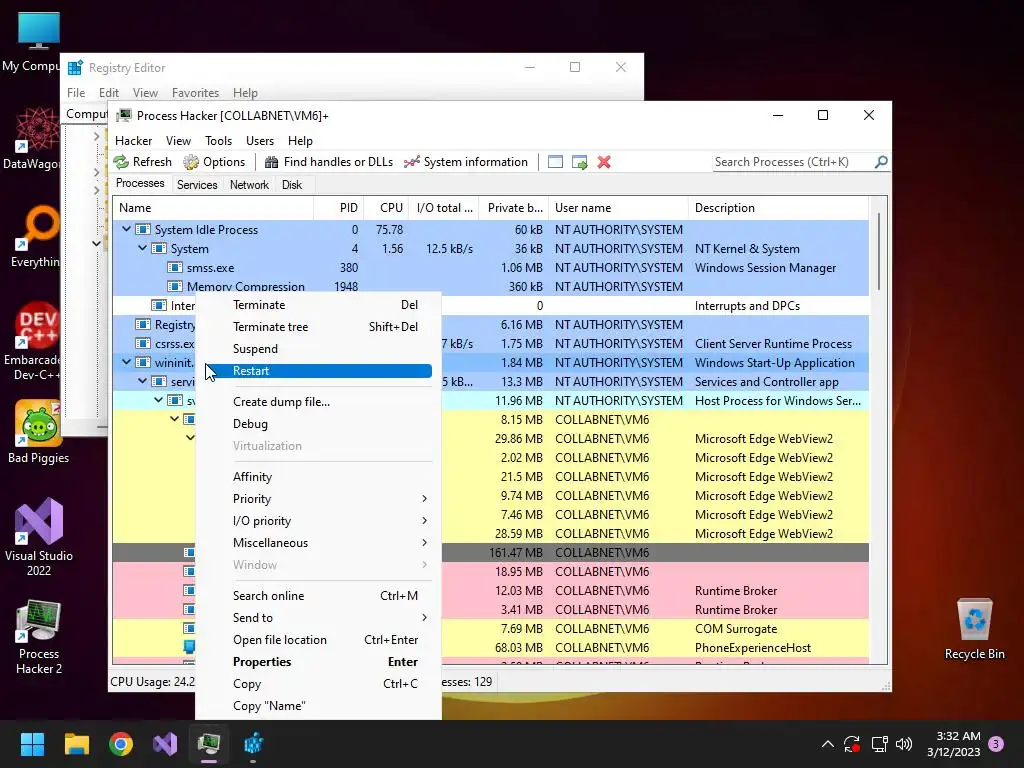Viewport: 1024px width, 768px height.
Task: Open Windows Start menu
Action: point(32,744)
